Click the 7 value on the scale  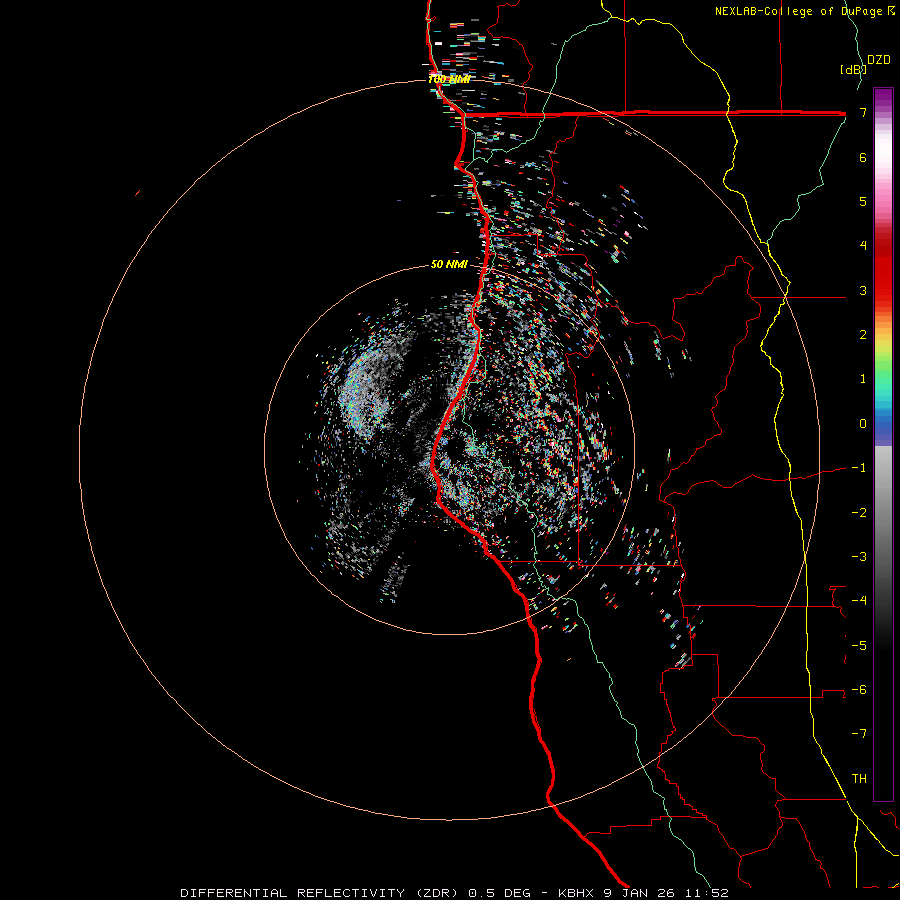[x=863, y=112]
